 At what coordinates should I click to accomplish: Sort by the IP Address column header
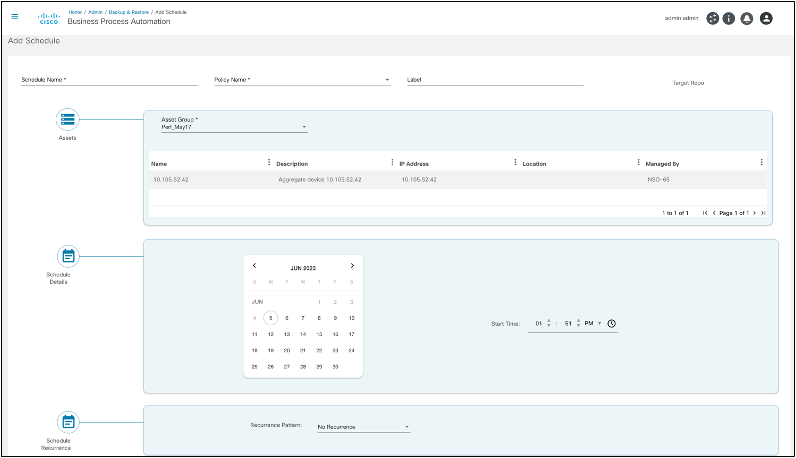414,164
